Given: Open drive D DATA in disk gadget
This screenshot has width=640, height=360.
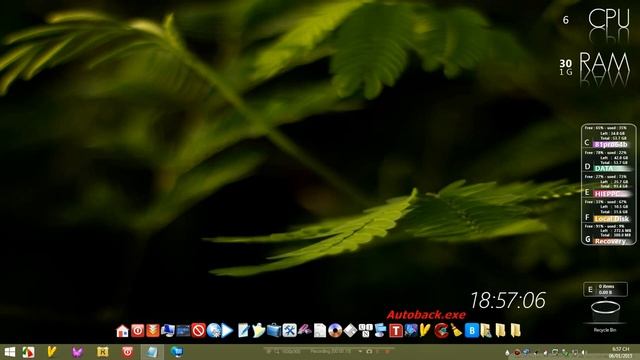Looking at the screenshot, I should [x=608, y=161].
